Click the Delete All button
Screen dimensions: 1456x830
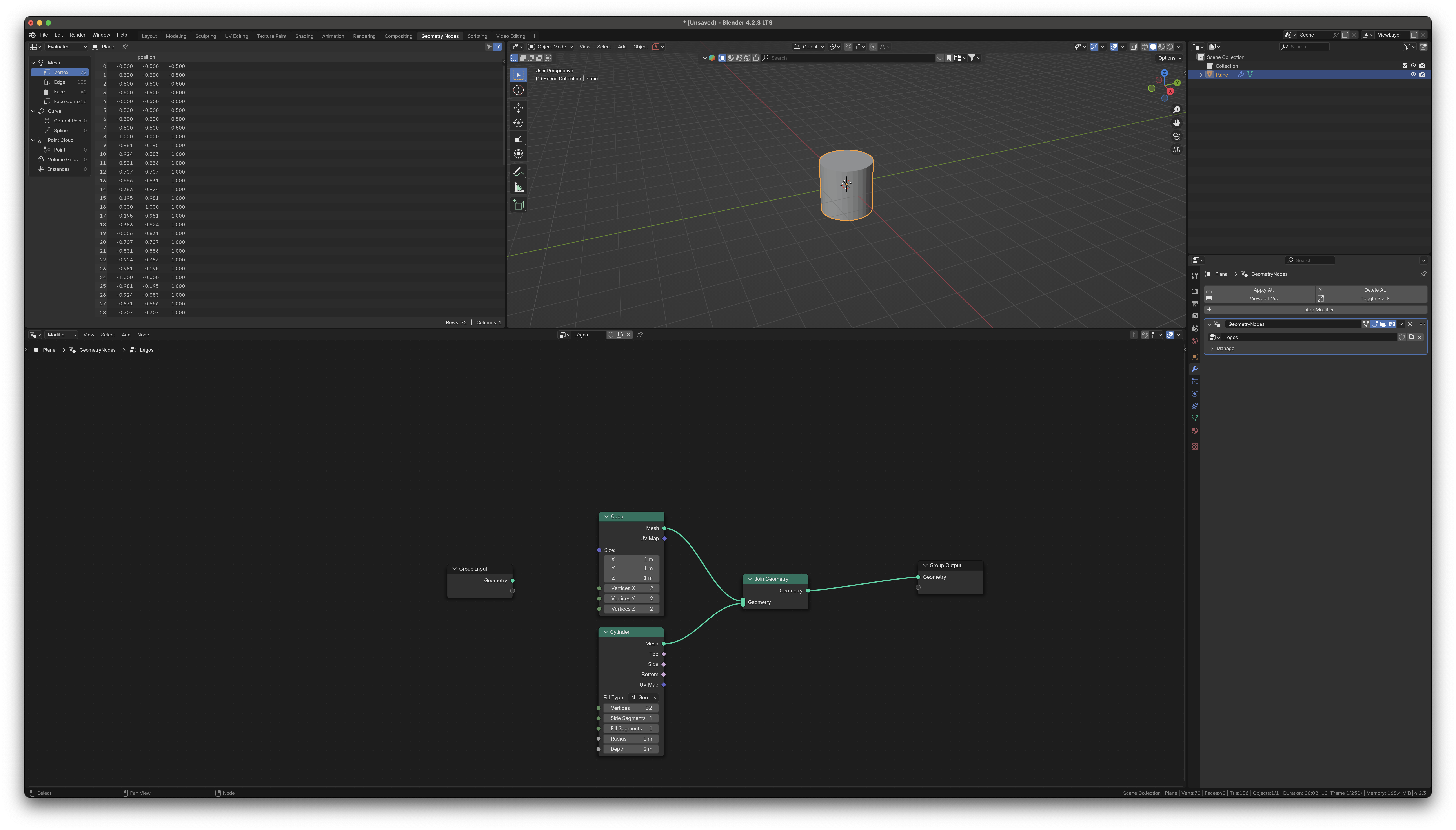tap(1372, 290)
